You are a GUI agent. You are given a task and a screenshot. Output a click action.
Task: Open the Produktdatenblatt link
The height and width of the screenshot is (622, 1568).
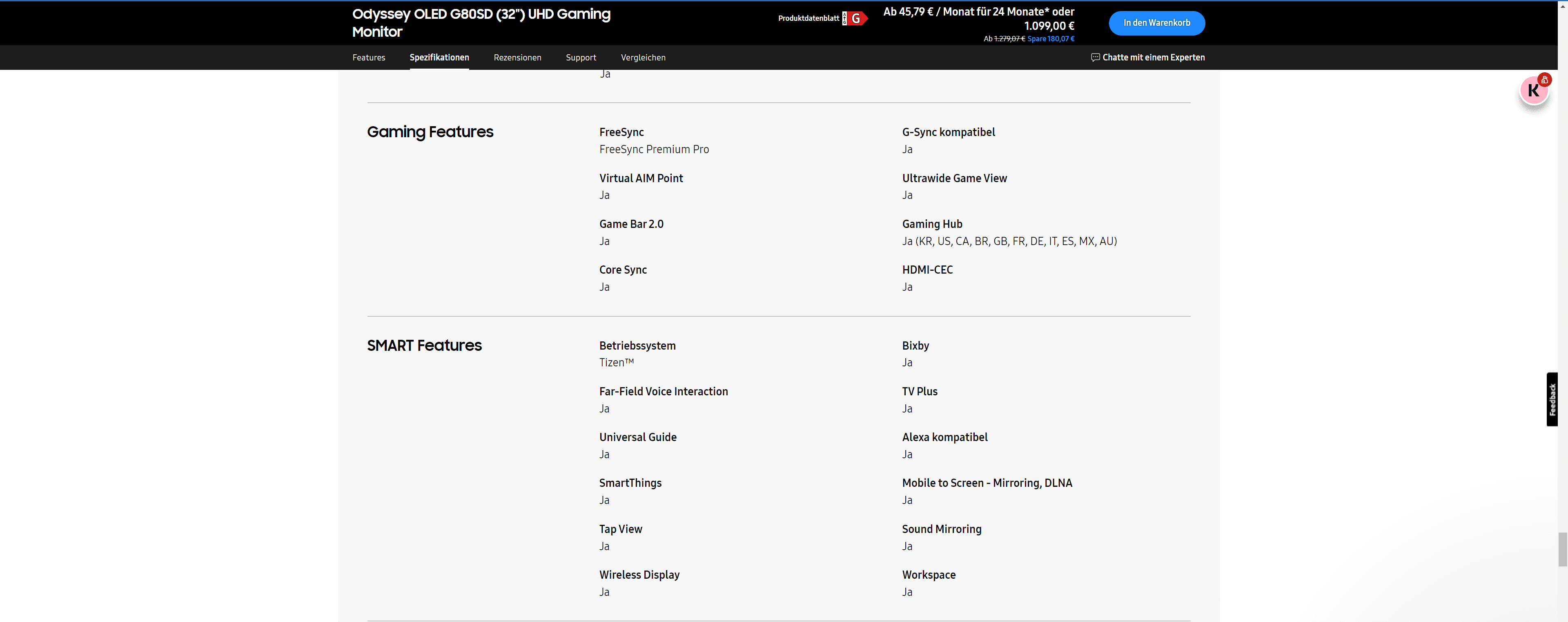tap(808, 18)
